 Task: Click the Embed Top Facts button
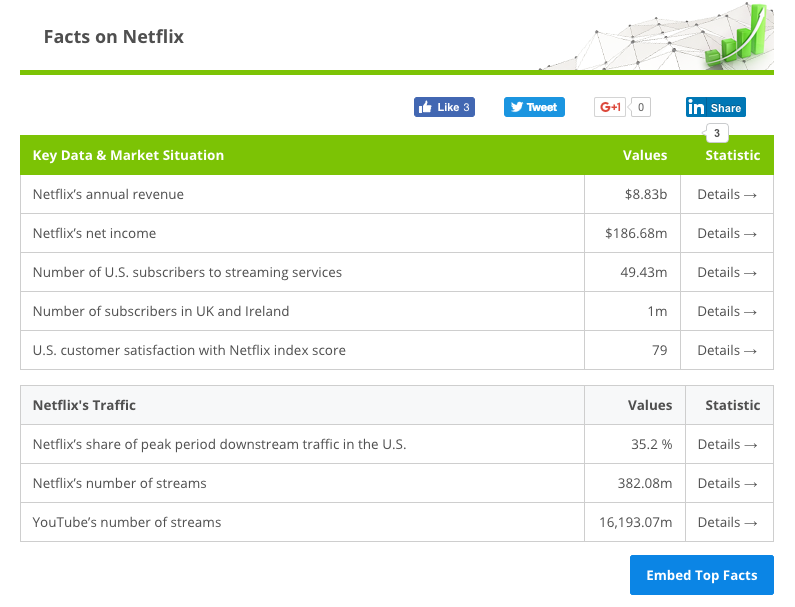(x=702, y=575)
